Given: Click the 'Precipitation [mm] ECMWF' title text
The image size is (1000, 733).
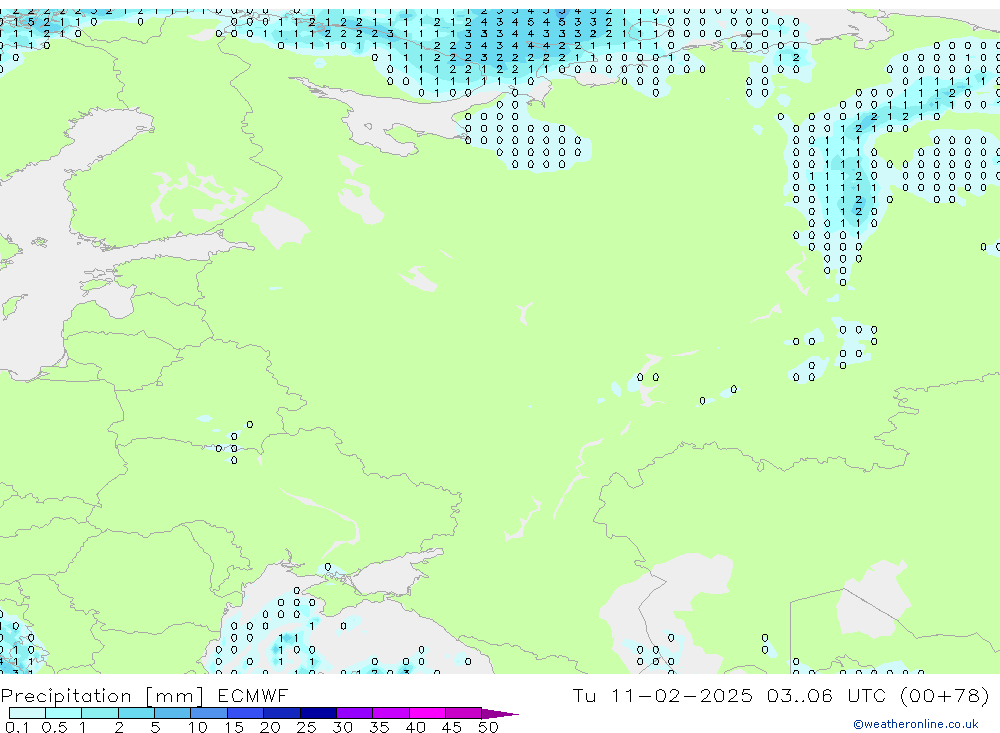Looking at the screenshot, I should (x=145, y=695).
